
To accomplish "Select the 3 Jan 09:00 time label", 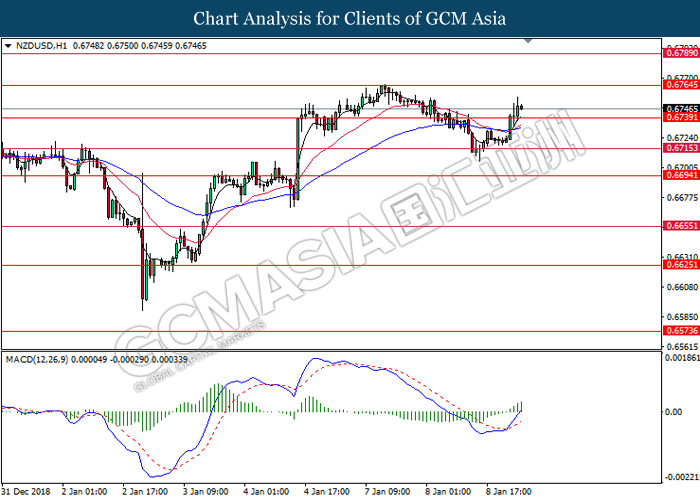I will click(x=205, y=492).
